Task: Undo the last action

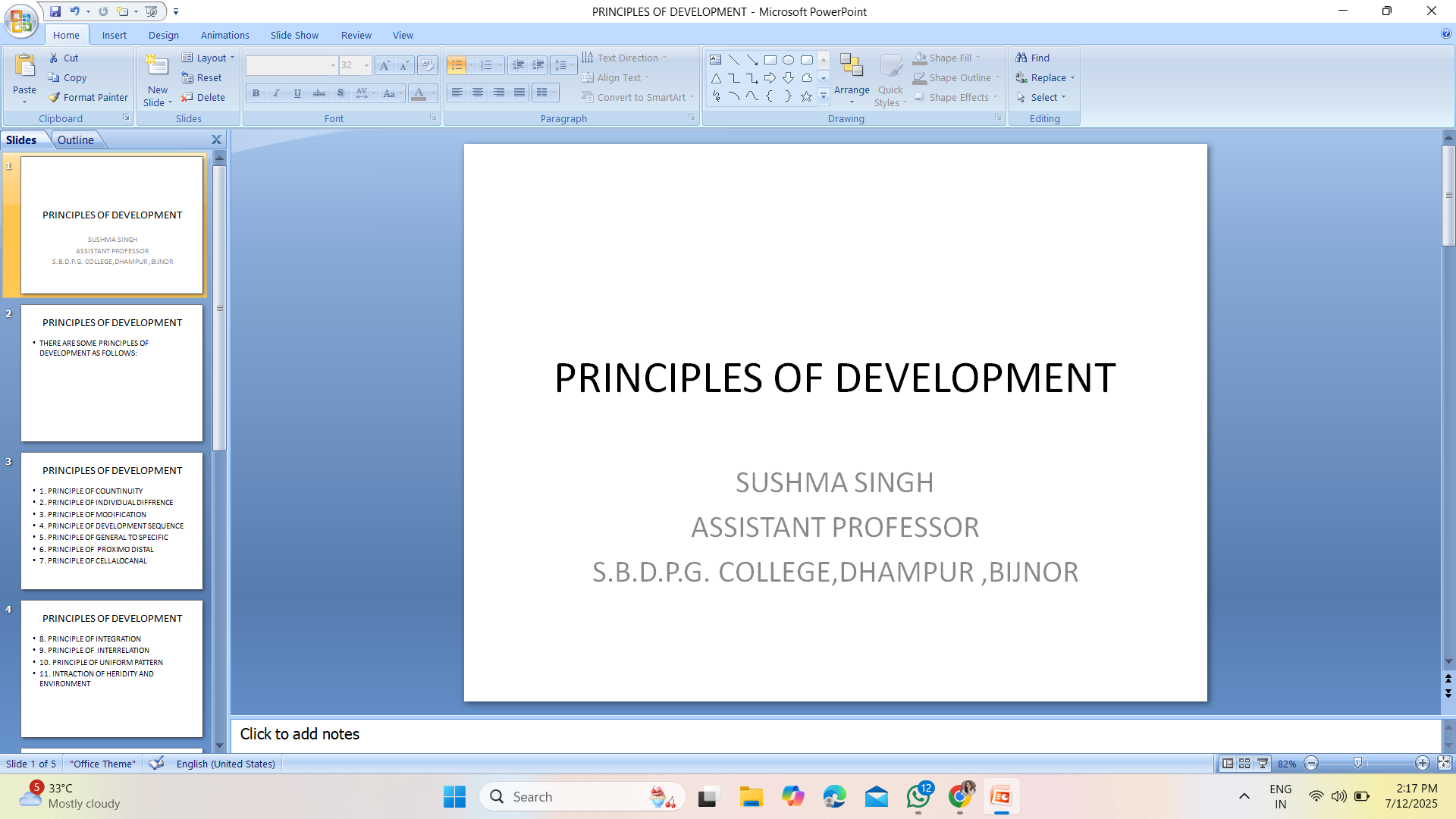Action: point(74,11)
